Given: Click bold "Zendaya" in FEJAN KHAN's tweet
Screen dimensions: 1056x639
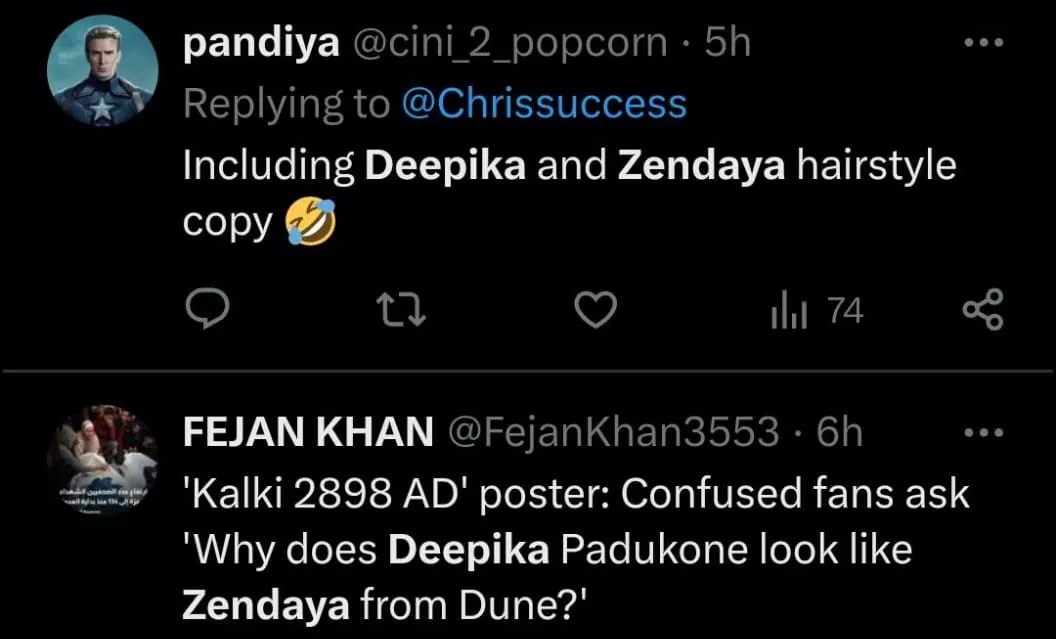Looking at the screenshot, I should [266, 605].
